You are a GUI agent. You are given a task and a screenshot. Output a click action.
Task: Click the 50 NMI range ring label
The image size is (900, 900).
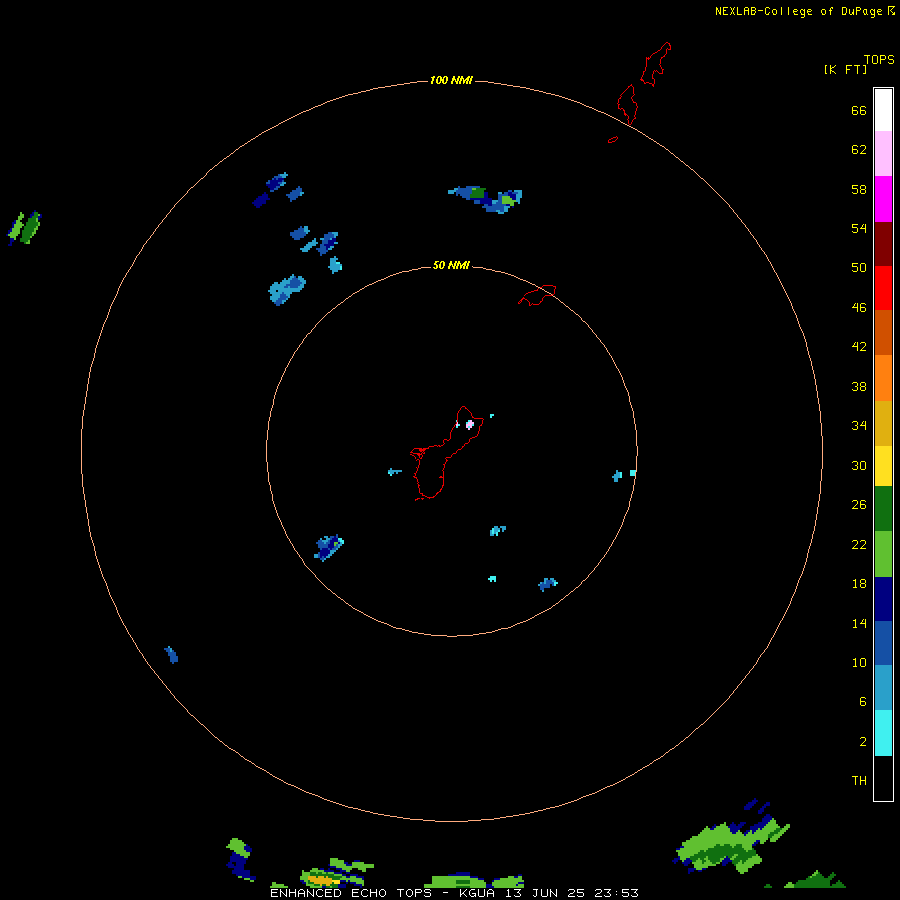coord(451,265)
